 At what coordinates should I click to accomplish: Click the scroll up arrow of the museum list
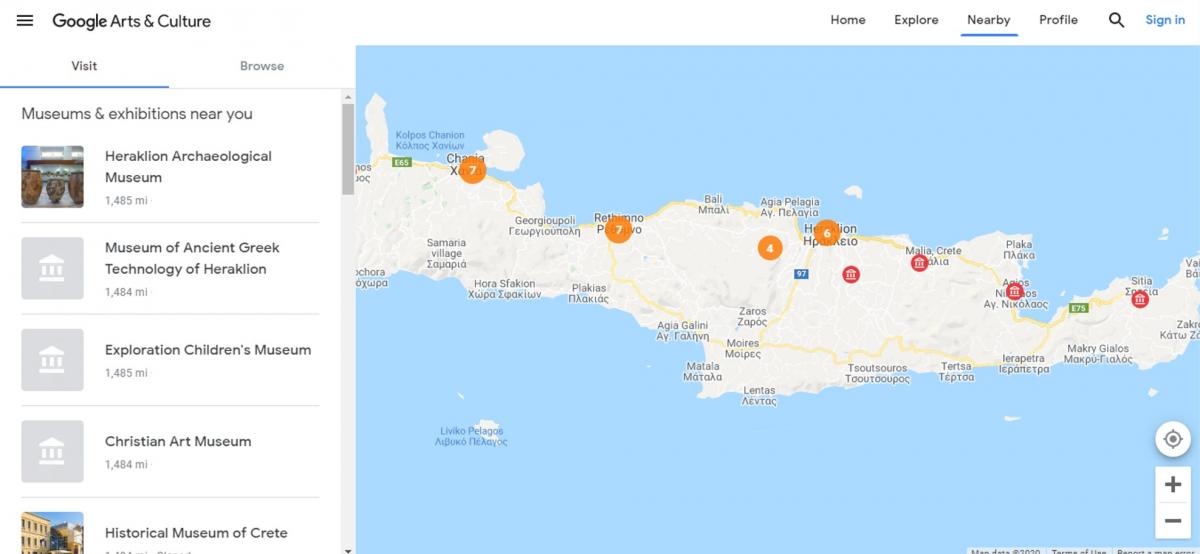click(348, 97)
